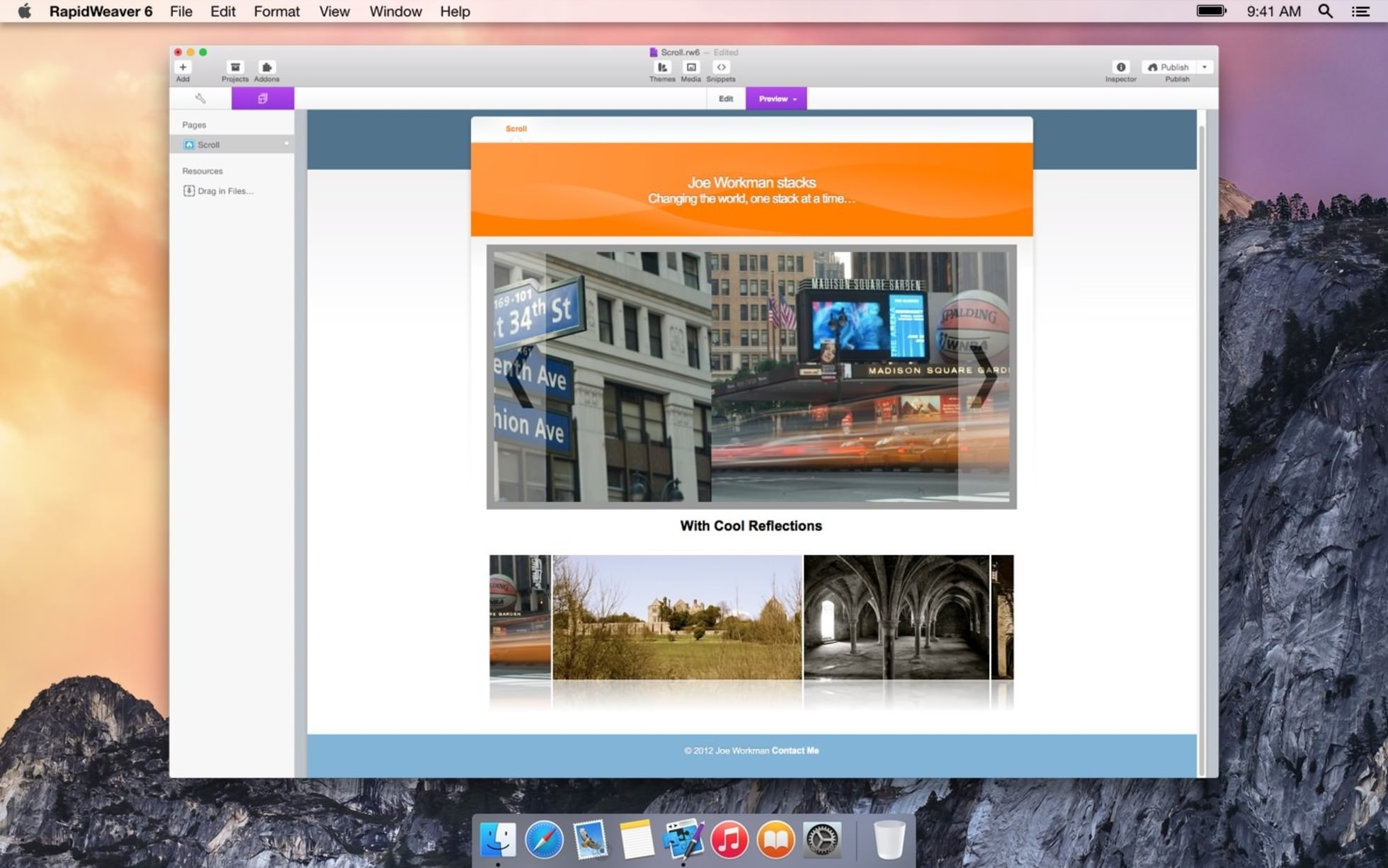Open the Edit menu
Viewport: 1388px width, 868px height.
(x=223, y=11)
